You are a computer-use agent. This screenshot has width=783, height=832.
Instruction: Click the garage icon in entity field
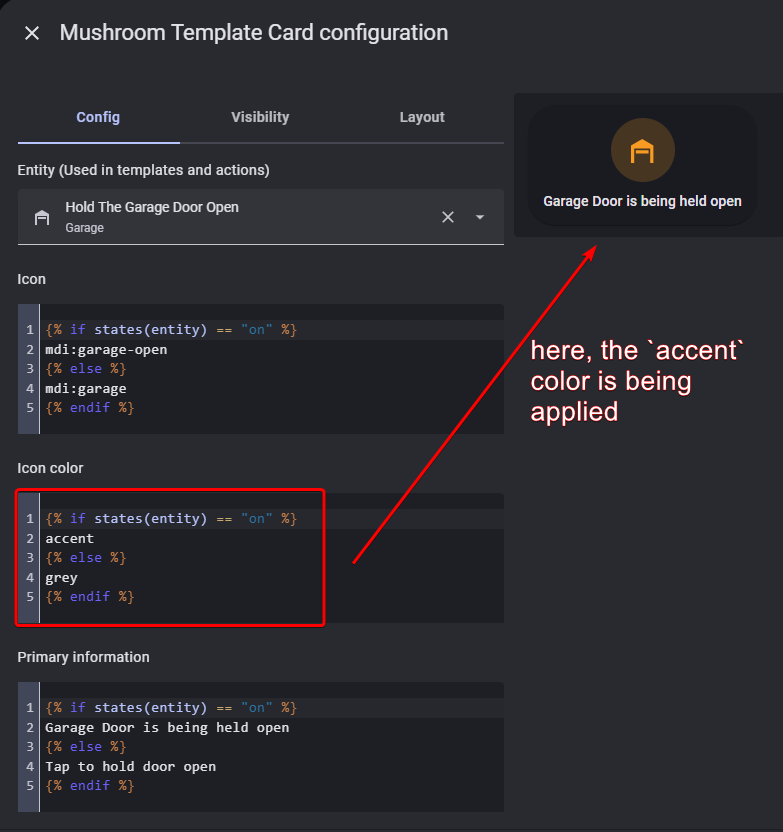[42, 217]
